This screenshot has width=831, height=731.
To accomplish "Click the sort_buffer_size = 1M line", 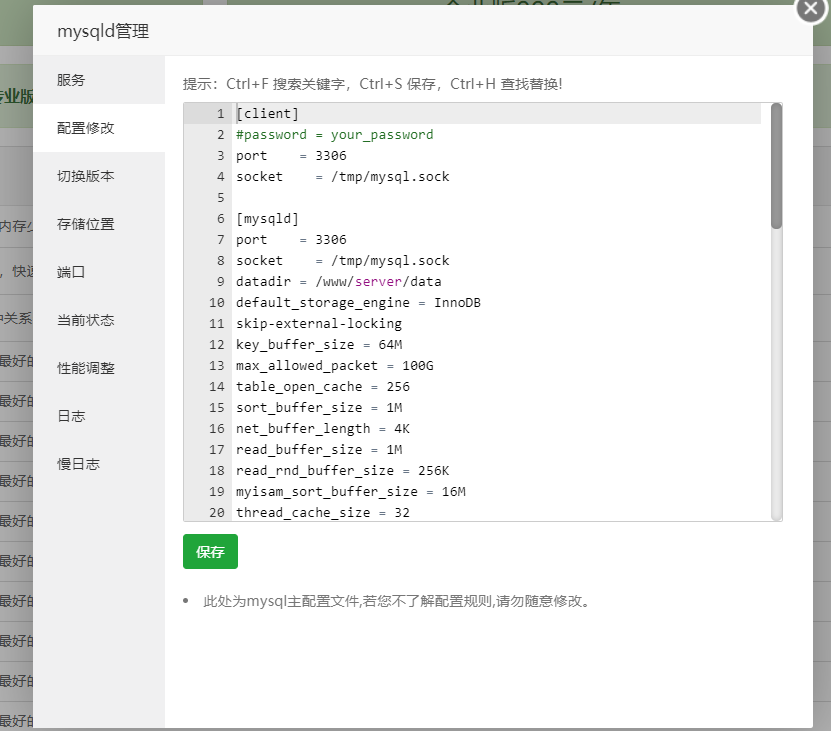I will (319, 408).
